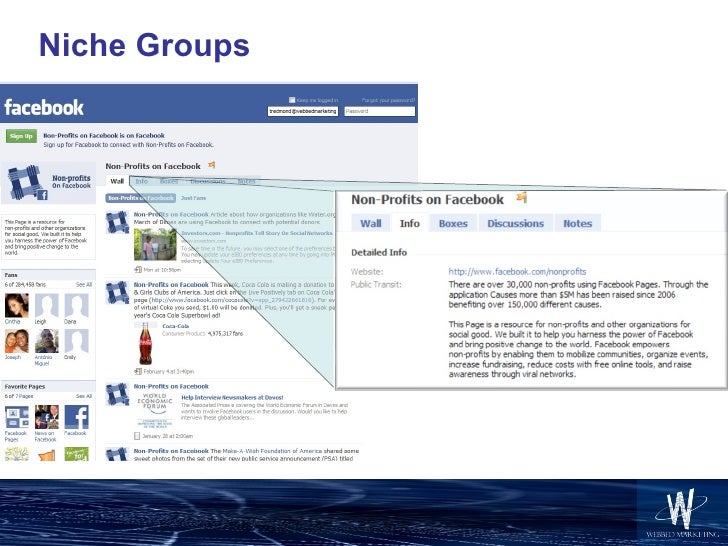The image size is (728, 546).
Task: Open the Wall tab in the enlarged callout
Action: pos(370,223)
